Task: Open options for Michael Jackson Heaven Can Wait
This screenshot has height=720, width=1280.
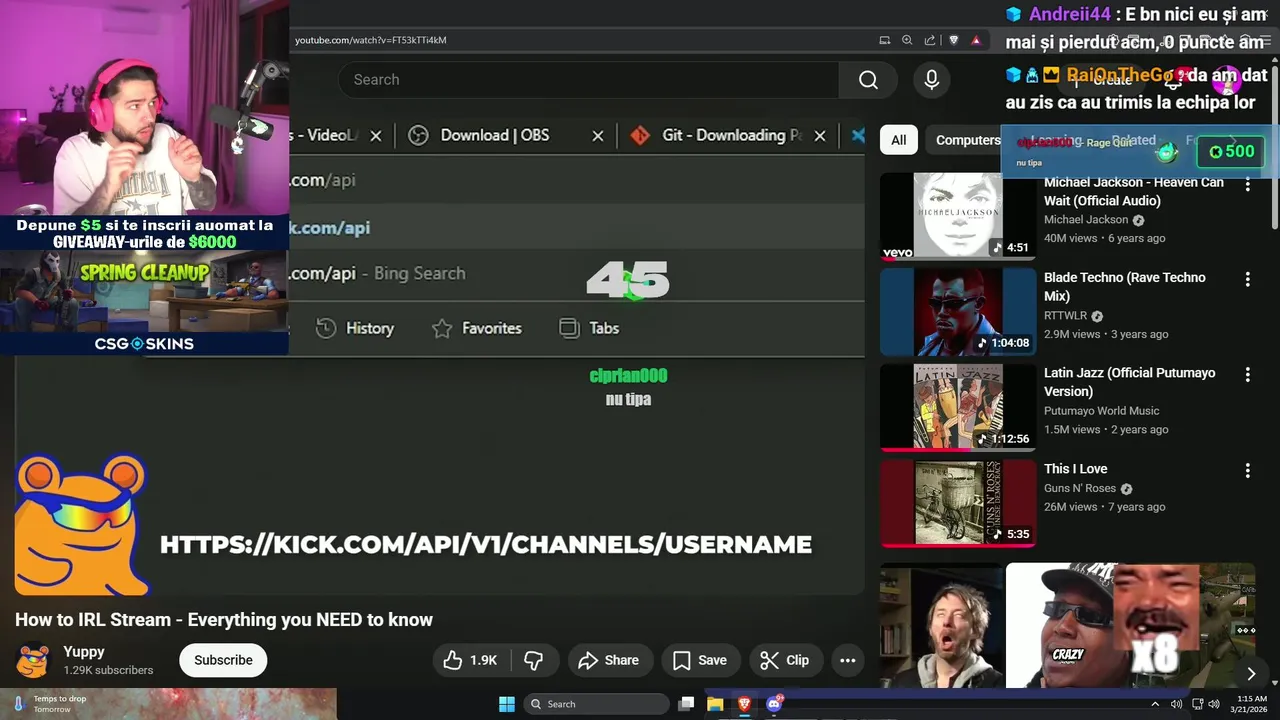Action: pyautogui.click(x=1247, y=184)
